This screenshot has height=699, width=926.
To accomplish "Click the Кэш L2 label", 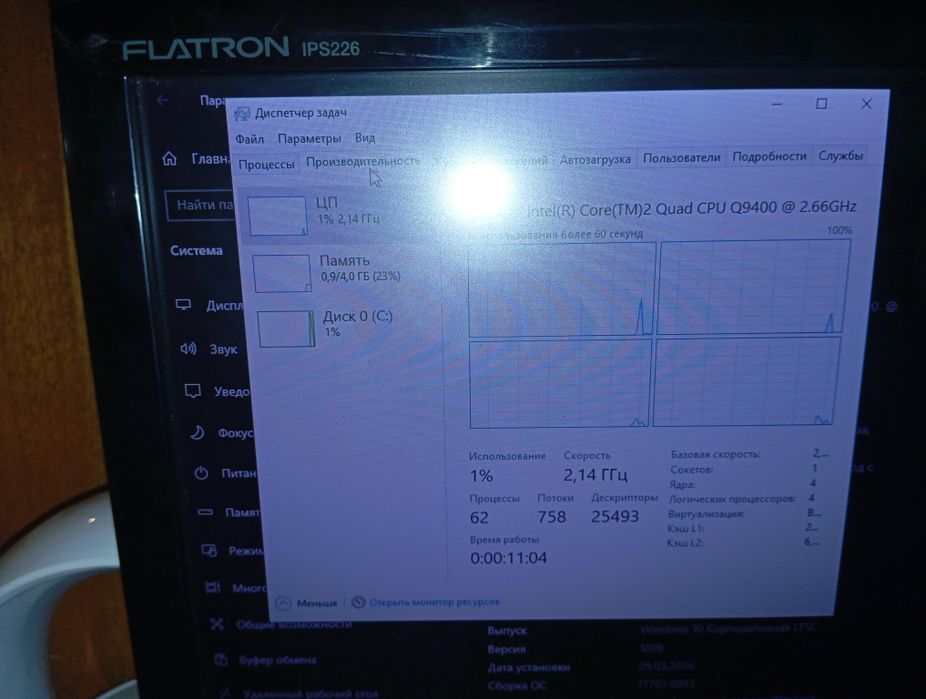I will point(685,543).
